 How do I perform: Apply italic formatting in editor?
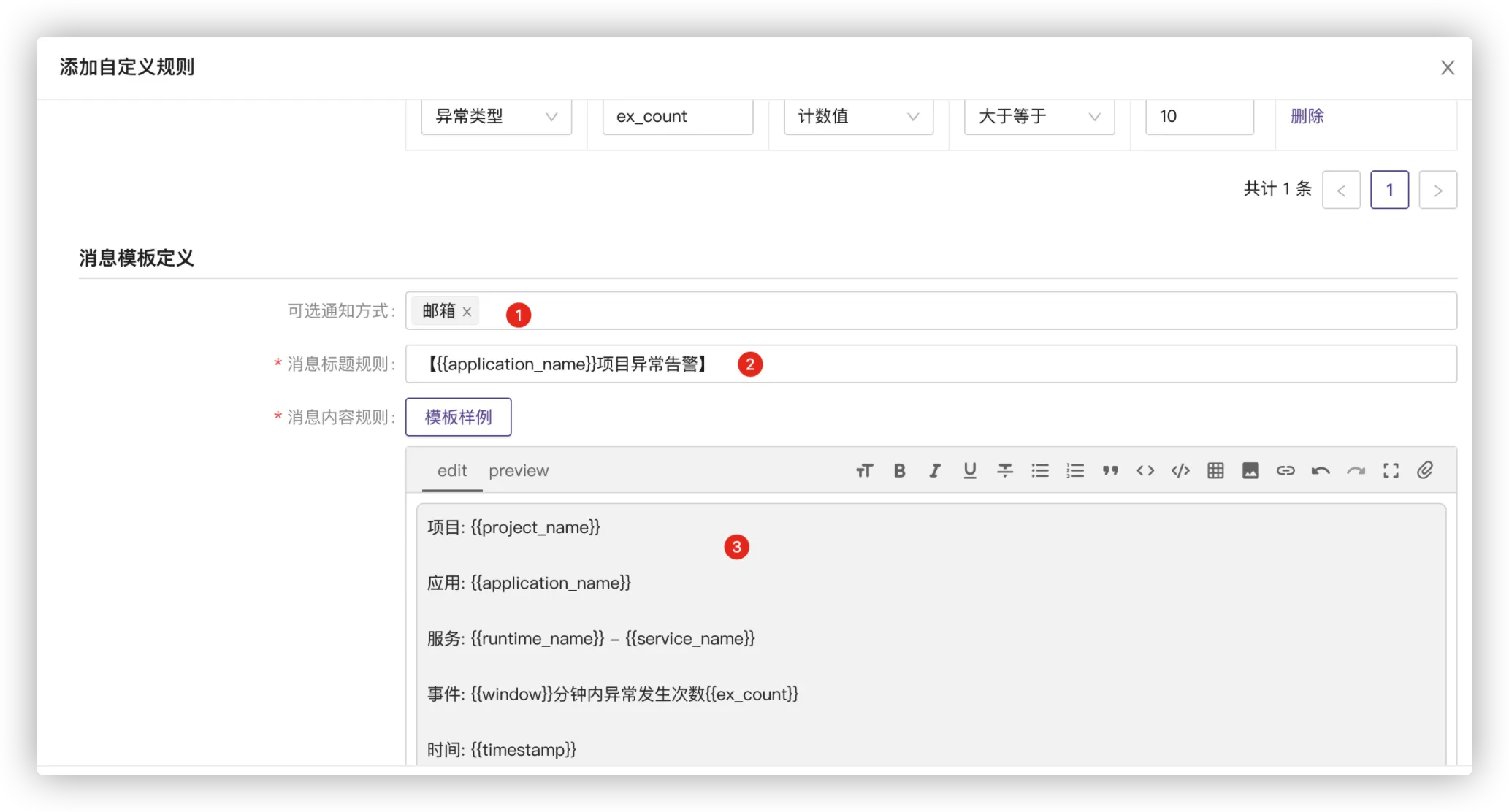point(934,471)
